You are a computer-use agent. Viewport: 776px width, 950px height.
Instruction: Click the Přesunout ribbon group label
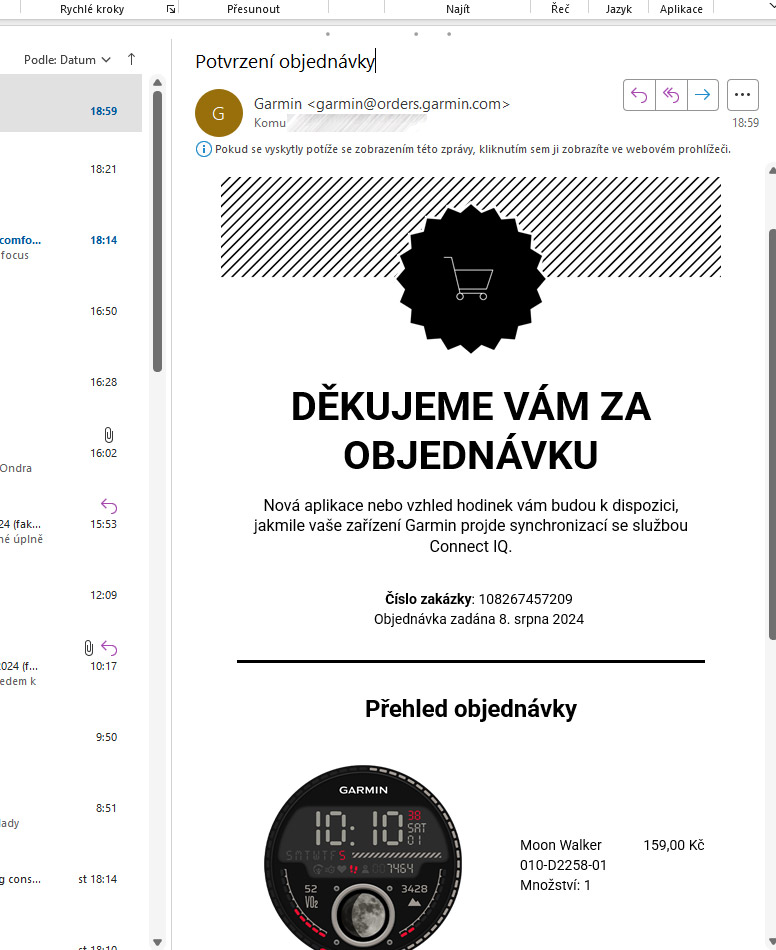(253, 9)
